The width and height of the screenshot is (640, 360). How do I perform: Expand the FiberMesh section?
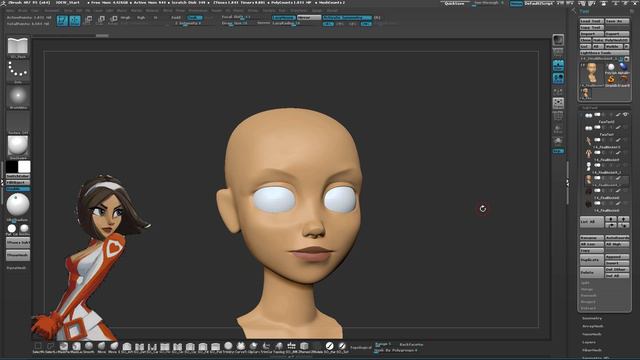tap(592, 350)
